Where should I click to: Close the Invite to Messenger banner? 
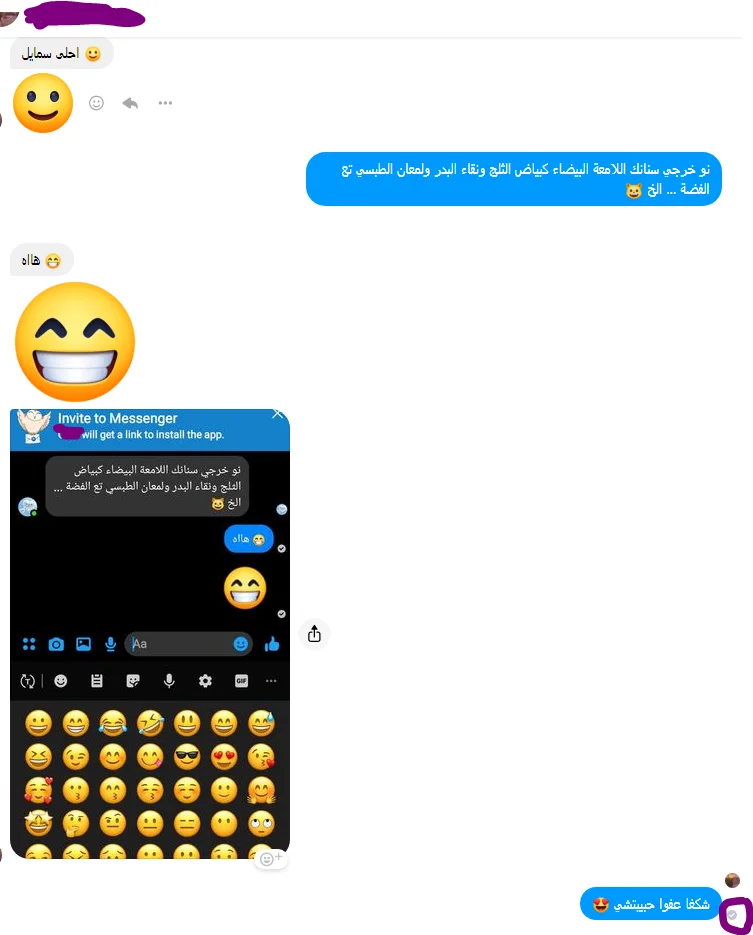point(277,414)
